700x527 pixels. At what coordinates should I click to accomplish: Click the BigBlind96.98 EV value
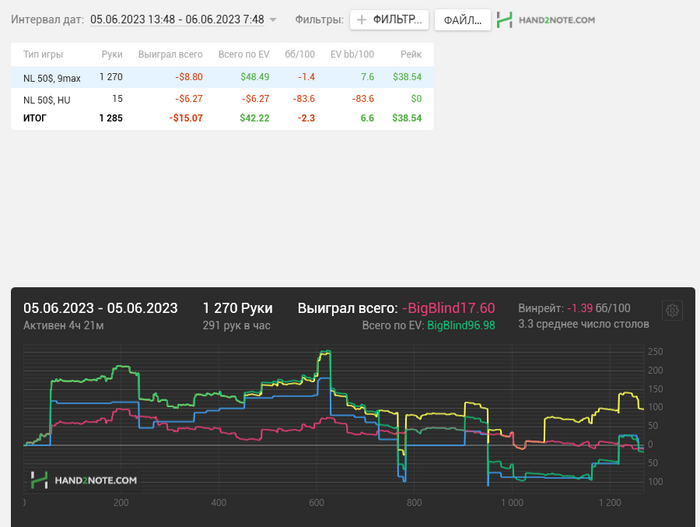461,326
